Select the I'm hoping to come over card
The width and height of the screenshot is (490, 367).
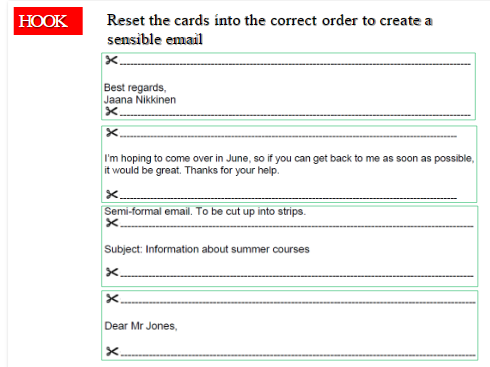[289, 164]
